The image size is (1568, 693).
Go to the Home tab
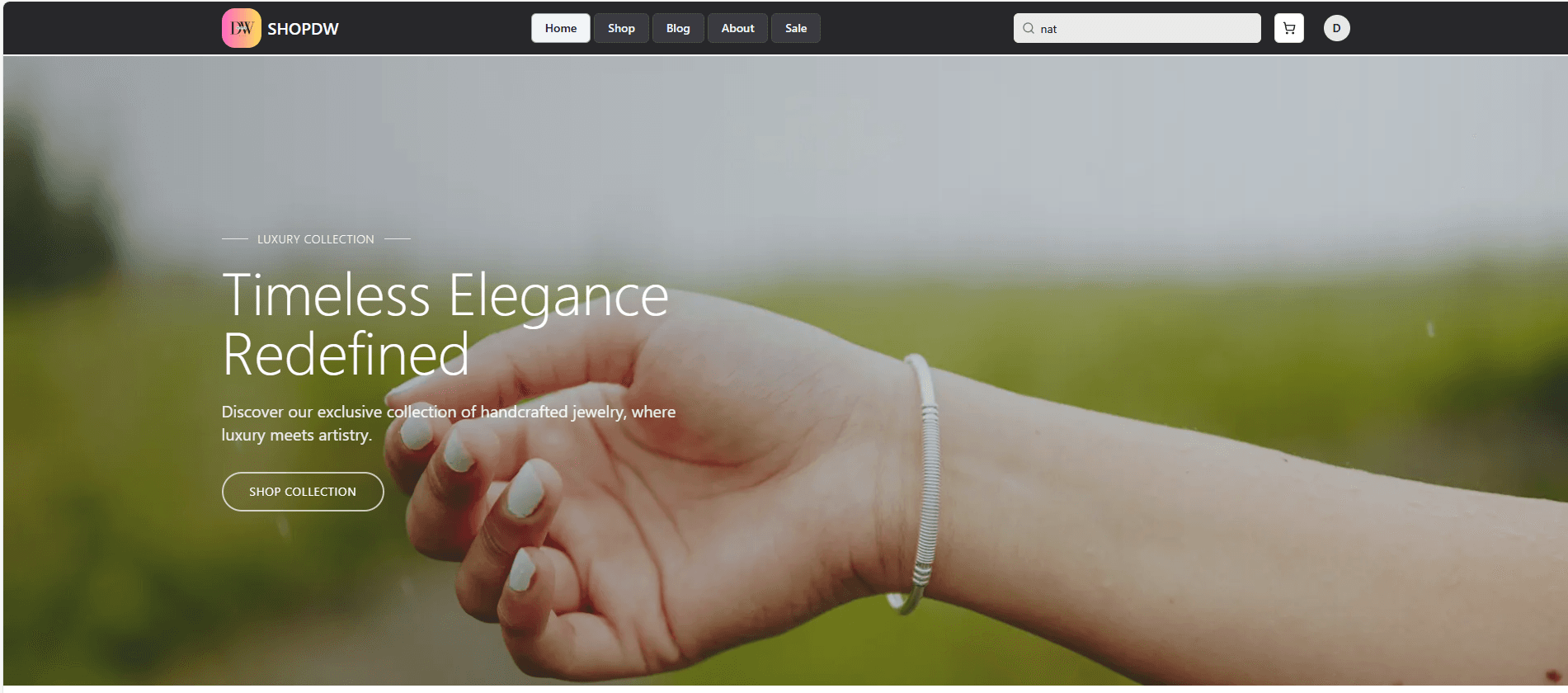tap(561, 28)
